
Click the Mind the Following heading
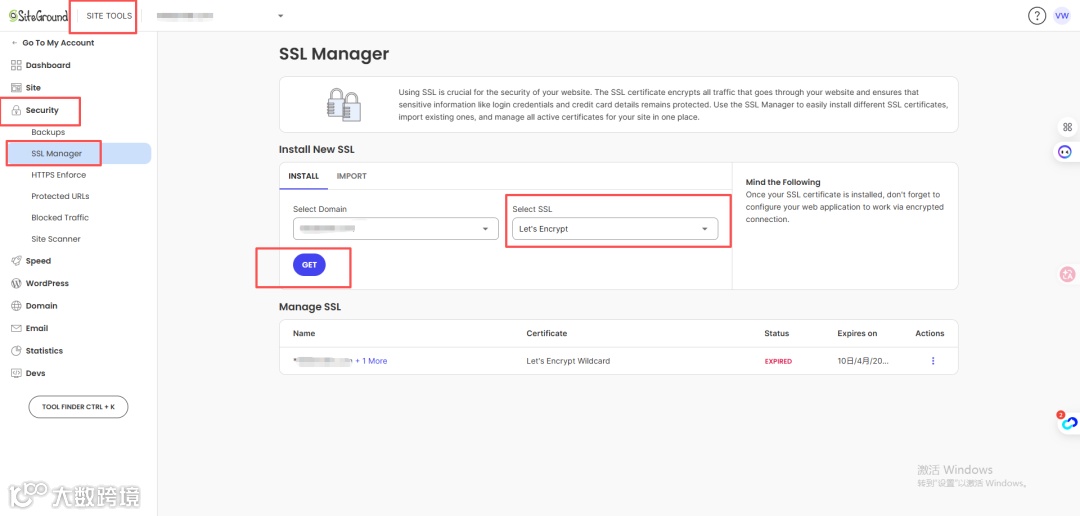(x=783, y=183)
